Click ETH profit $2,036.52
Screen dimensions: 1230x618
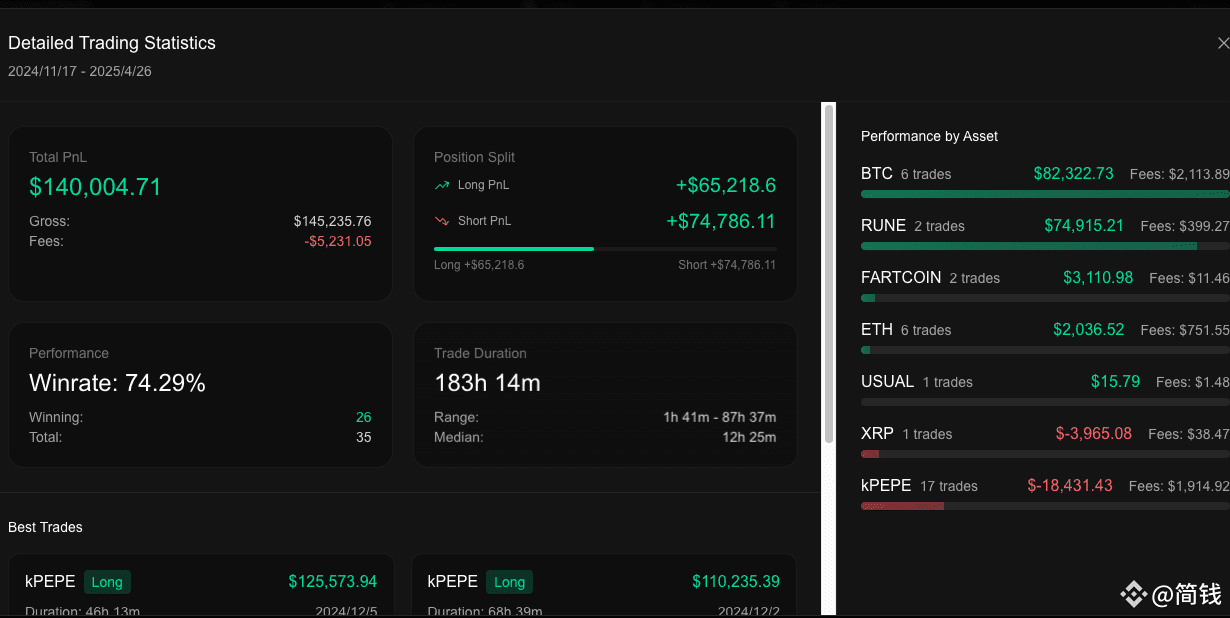[1088, 329]
